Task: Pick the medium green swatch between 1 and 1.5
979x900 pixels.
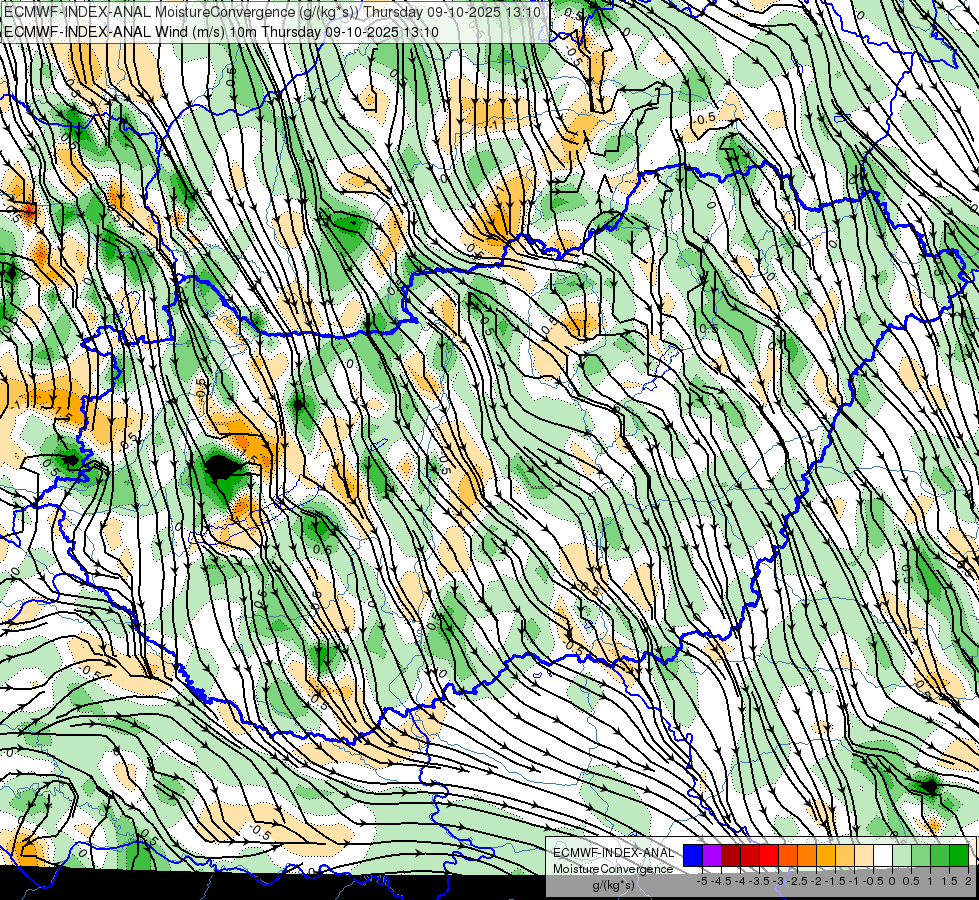Action: [x=940, y=856]
